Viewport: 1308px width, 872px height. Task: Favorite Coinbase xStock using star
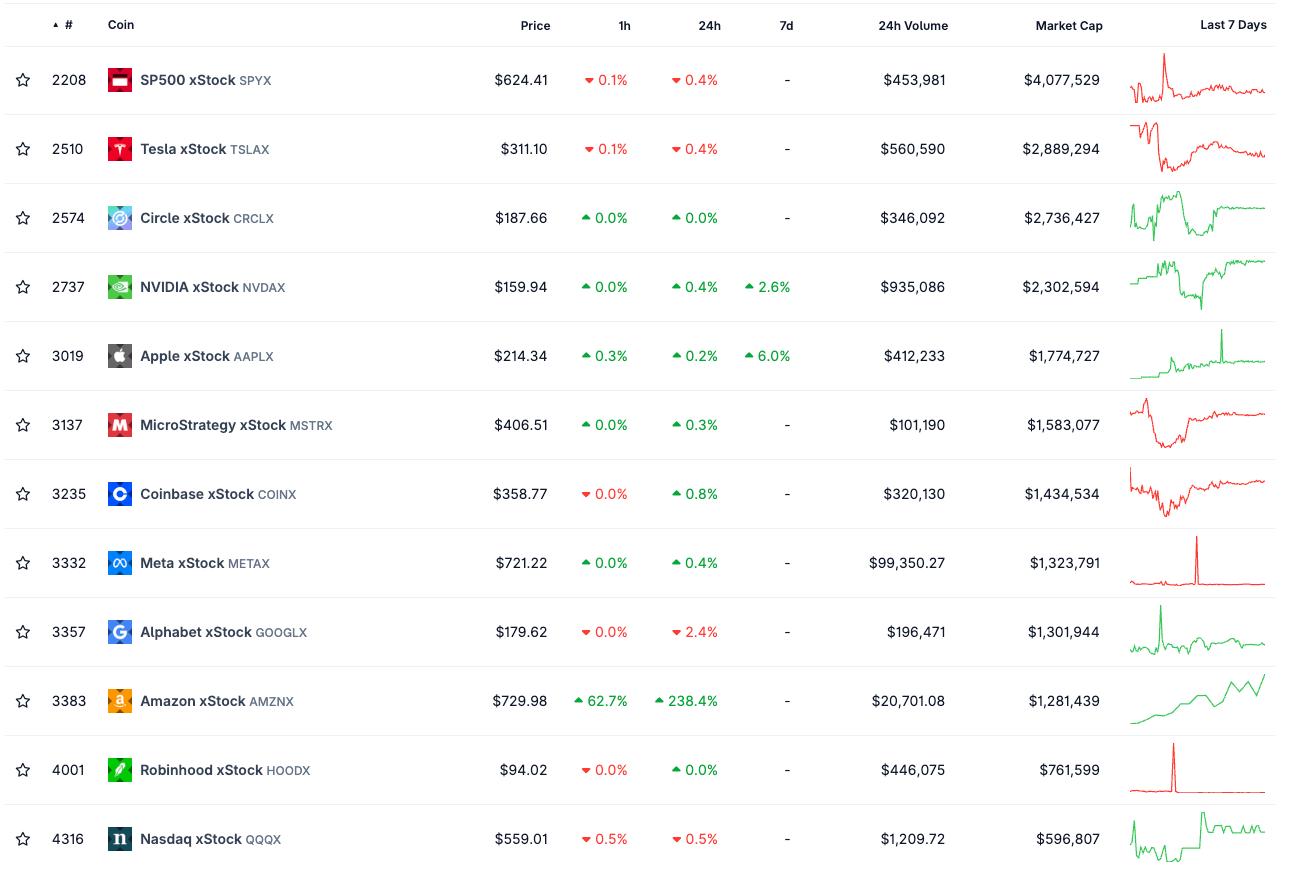(x=23, y=494)
